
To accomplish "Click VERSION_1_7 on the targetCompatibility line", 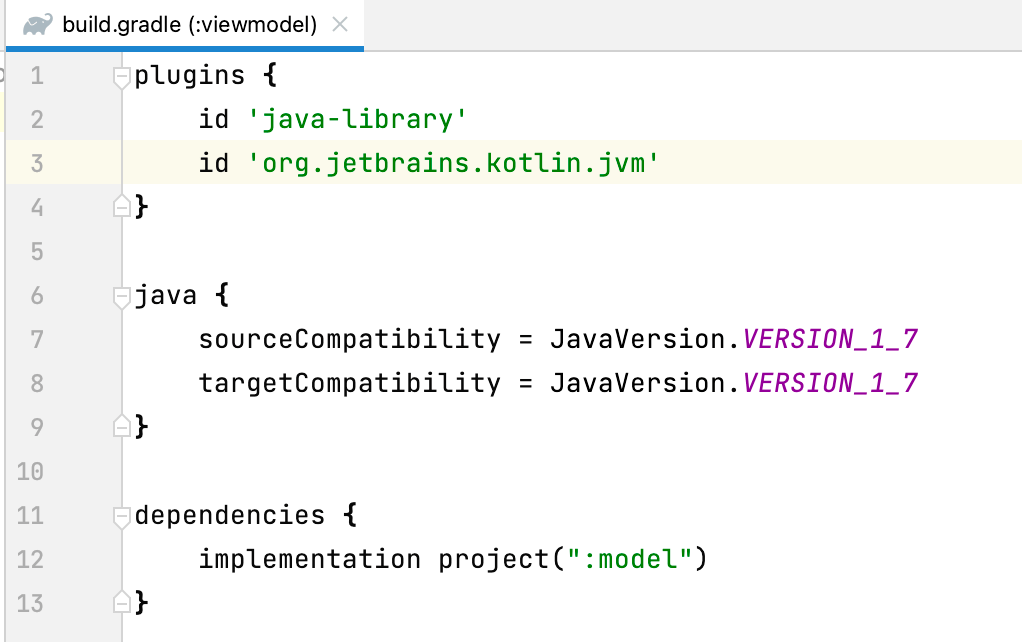I will (x=830, y=384).
